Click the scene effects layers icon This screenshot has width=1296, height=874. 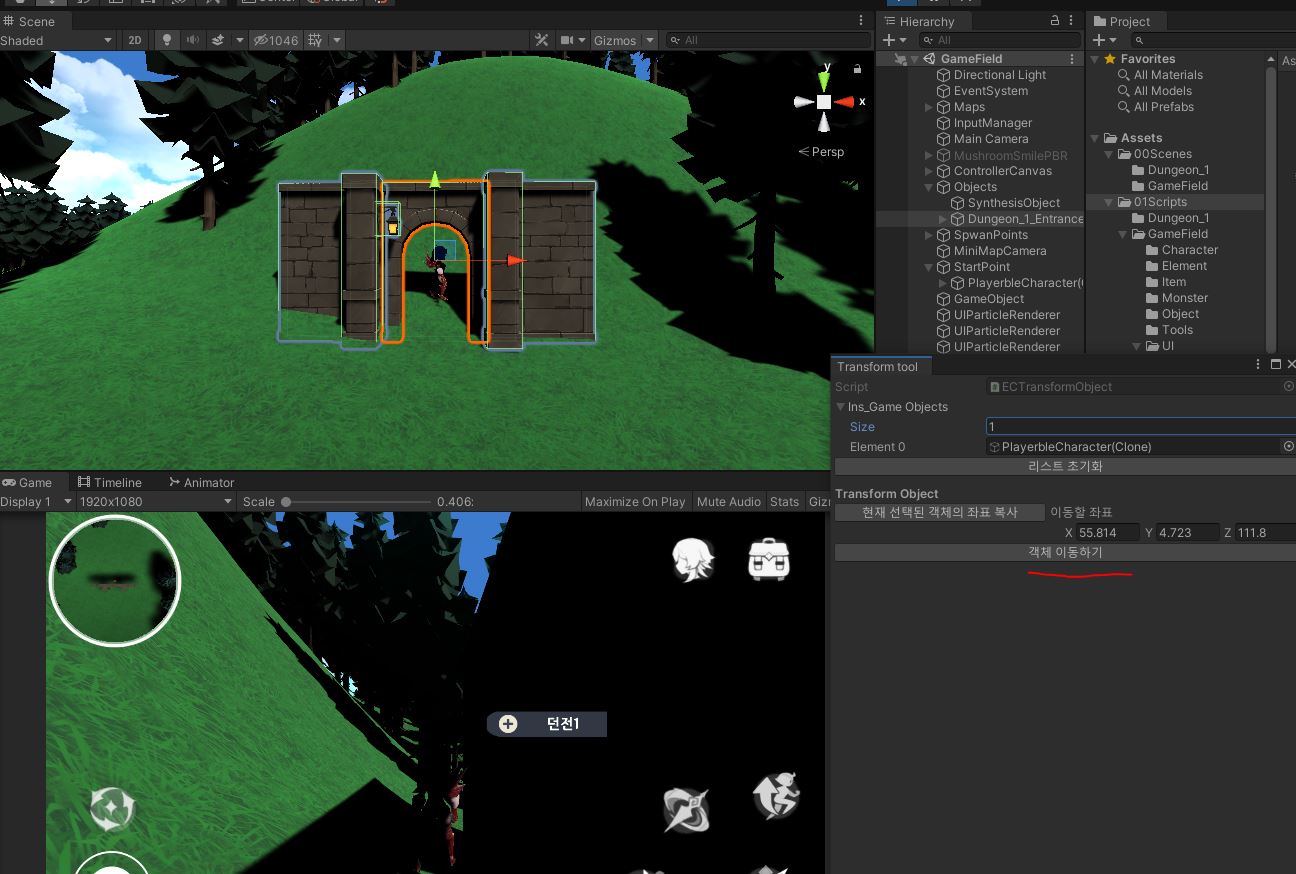217,40
